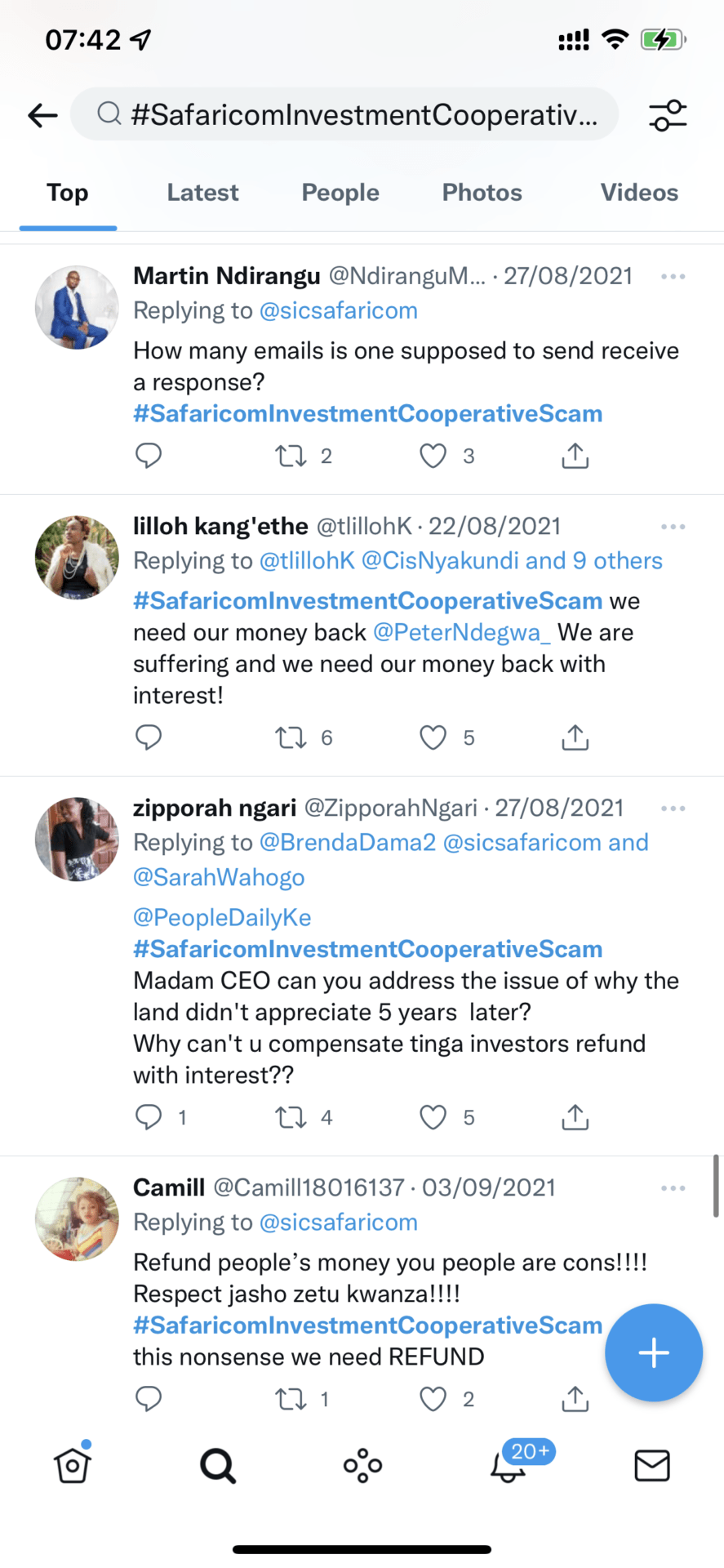Like Martin Ndirangu's tweet
This screenshot has width=724, height=1568.
click(433, 456)
